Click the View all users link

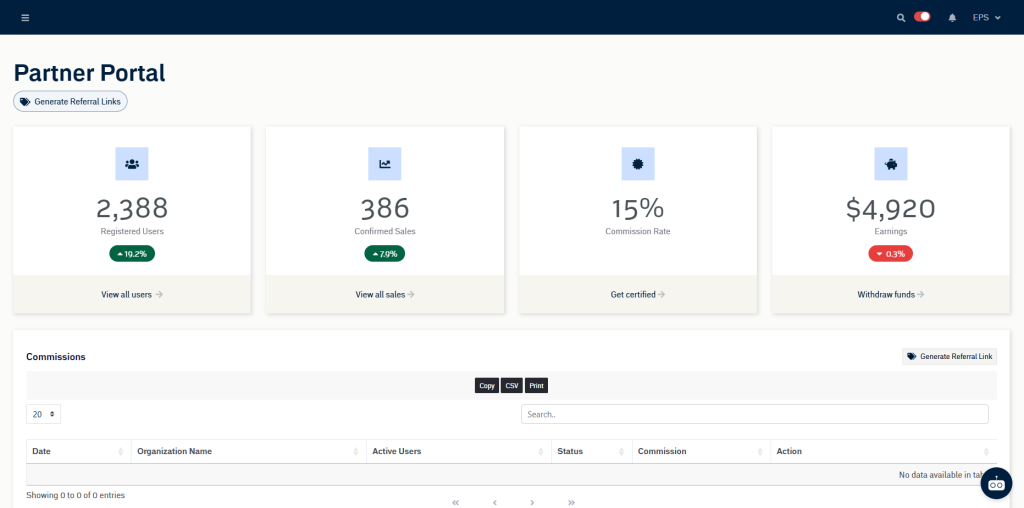pyautogui.click(x=131, y=294)
